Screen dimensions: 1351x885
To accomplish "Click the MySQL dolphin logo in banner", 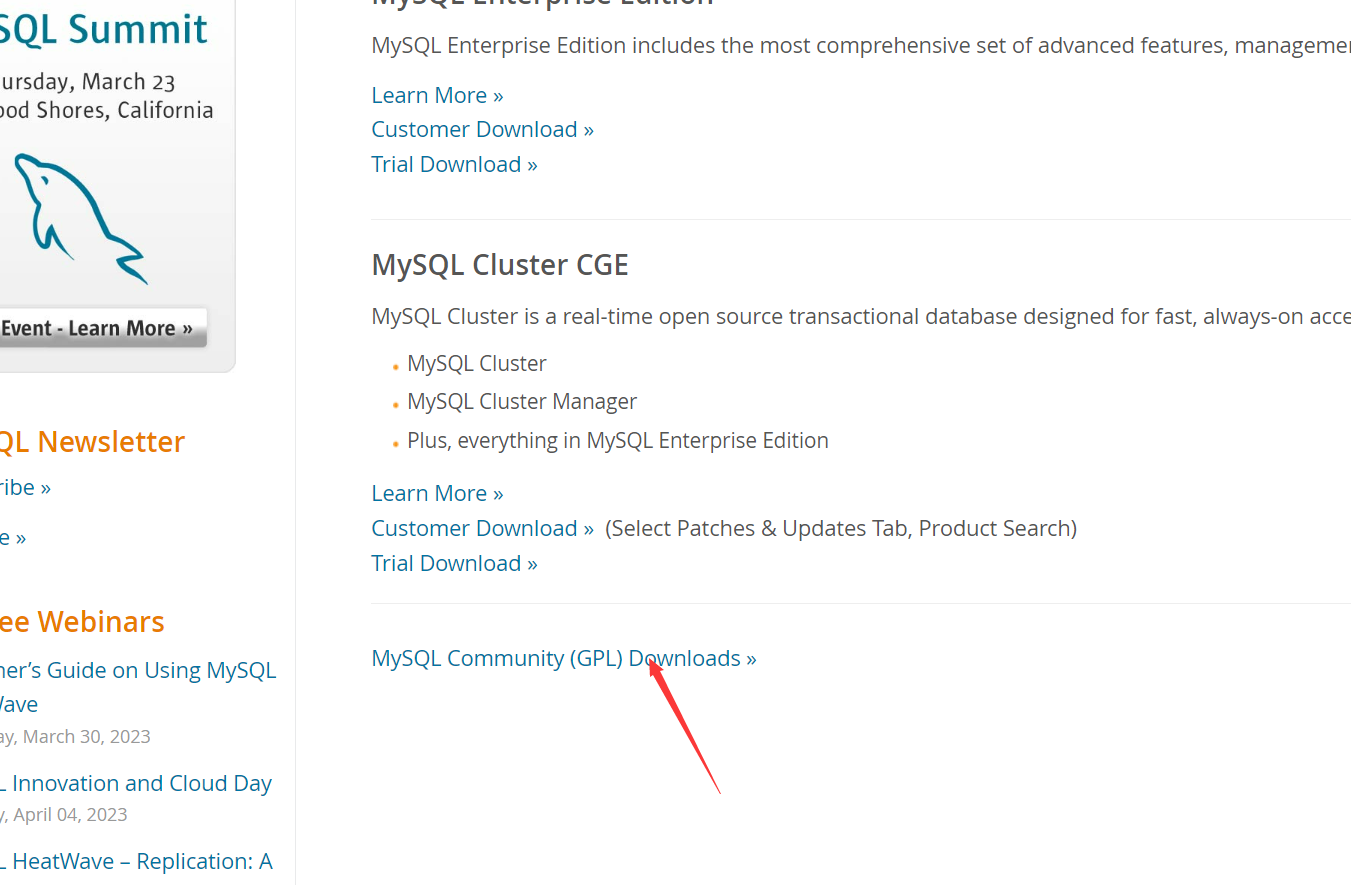I will point(82,218).
